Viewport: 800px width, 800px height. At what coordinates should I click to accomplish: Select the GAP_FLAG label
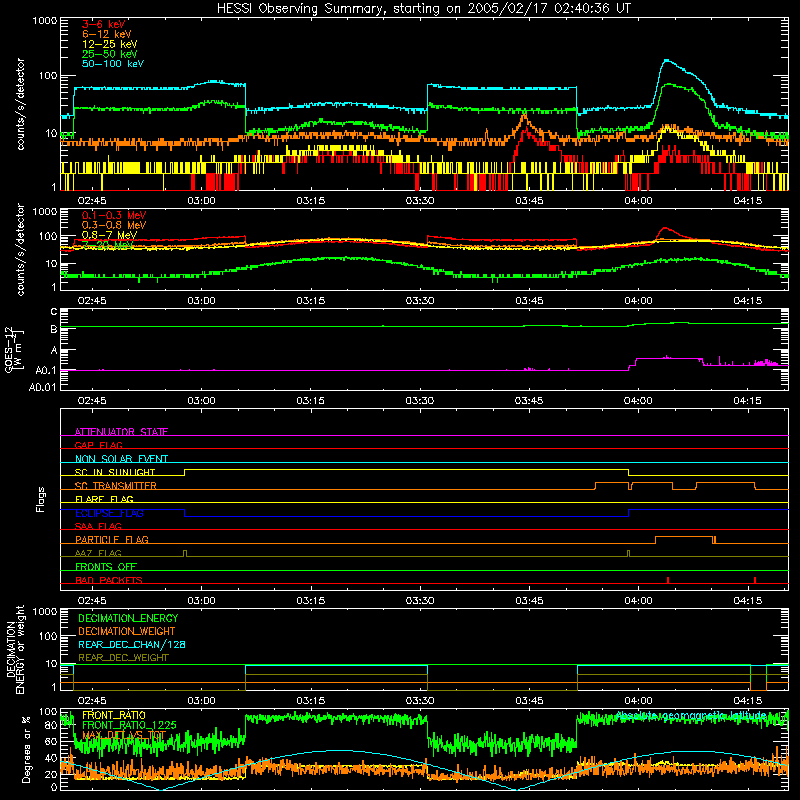tap(98, 445)
